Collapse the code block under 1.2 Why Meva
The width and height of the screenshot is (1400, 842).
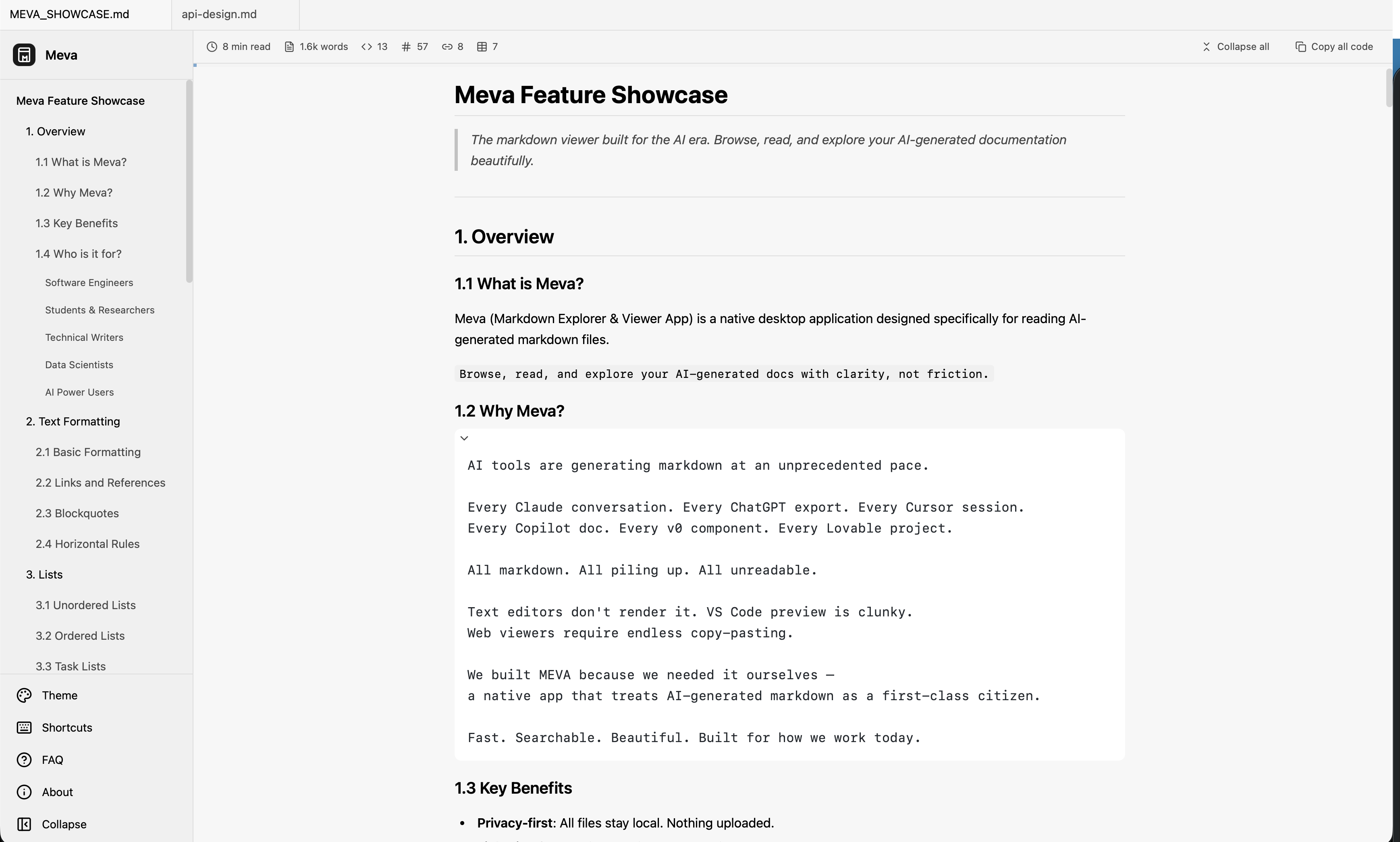point(464,438)
